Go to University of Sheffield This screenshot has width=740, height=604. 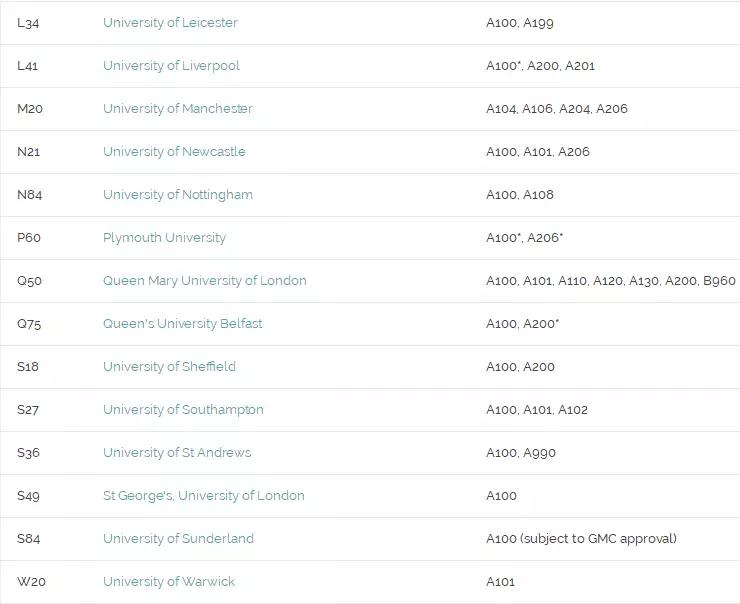tap(169, 367)
